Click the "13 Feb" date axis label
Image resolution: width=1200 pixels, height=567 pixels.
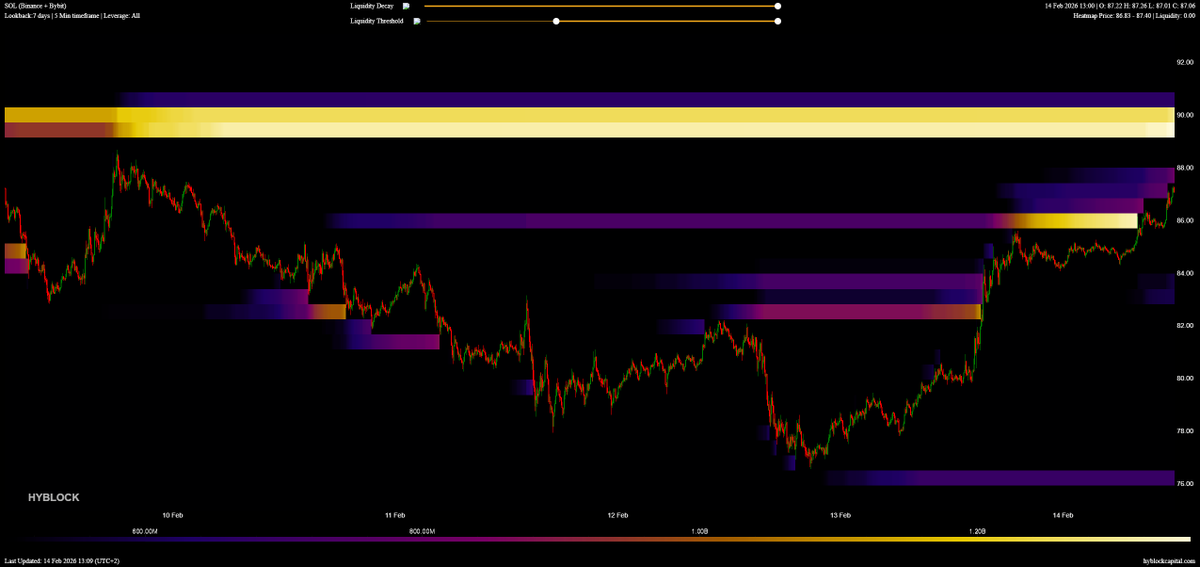(840, 515)
